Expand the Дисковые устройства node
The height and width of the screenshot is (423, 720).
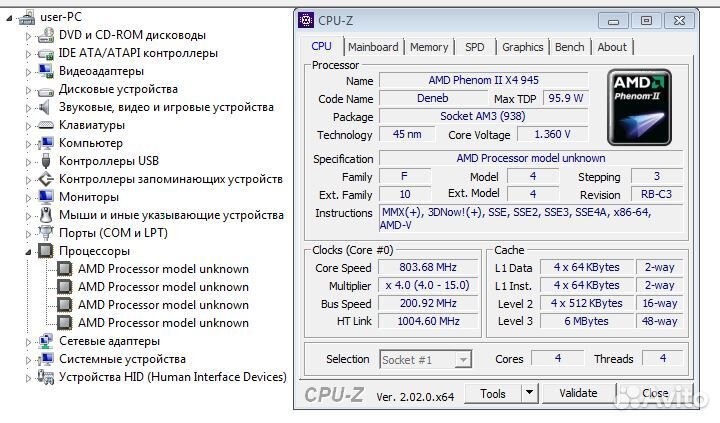click(x=28, y=90)
